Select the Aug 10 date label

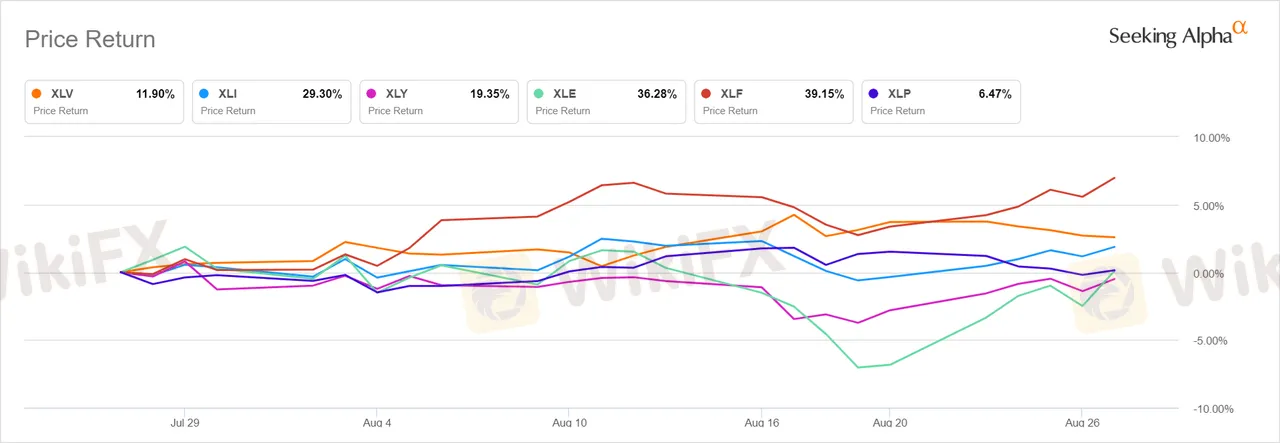(x=569, y=423)
